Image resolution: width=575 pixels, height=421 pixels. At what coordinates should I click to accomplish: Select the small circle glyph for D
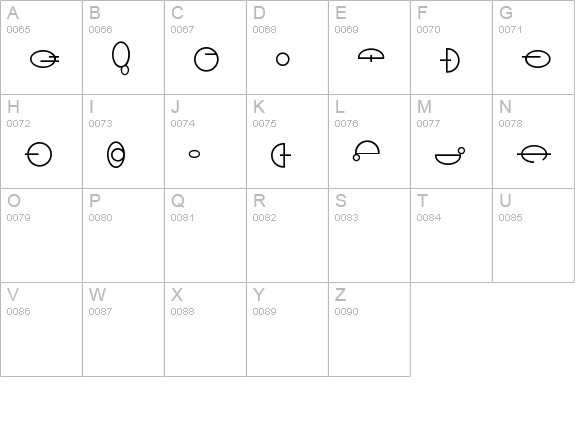pos(283,59)
